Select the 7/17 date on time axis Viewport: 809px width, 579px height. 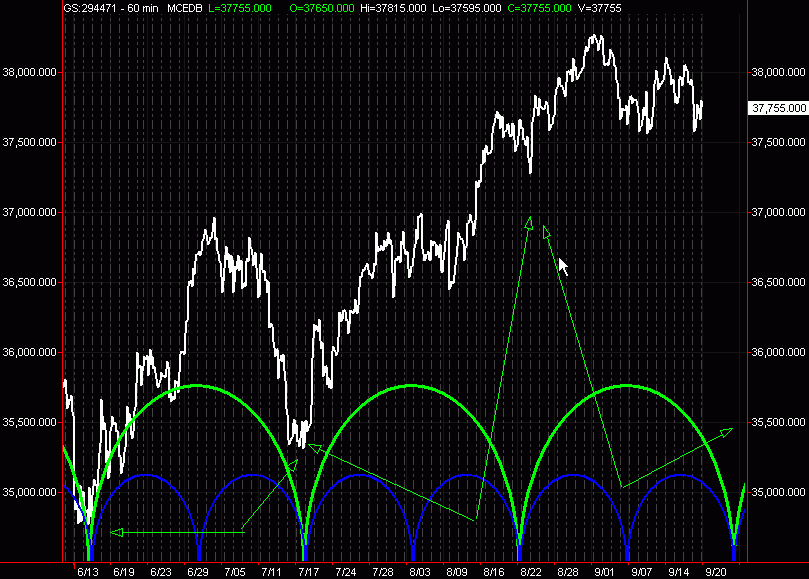coord(307,571)
